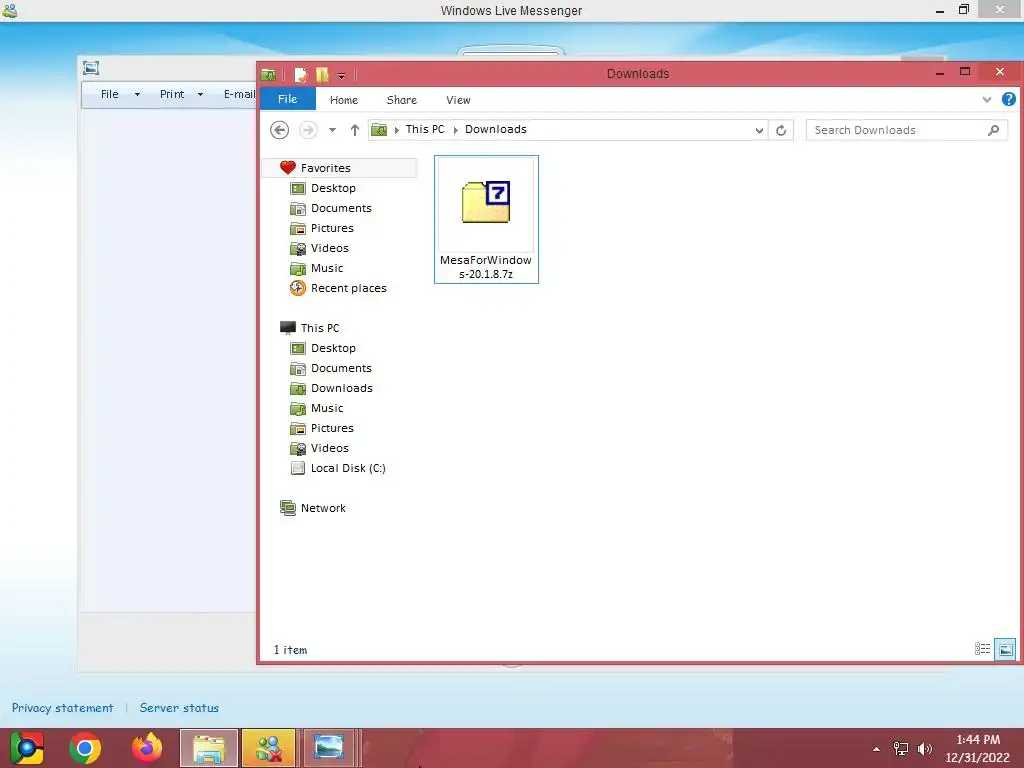The width and height of the screenshot is (1024, 768).
Task: Open Videos under This PC
Action: [329, 448]
